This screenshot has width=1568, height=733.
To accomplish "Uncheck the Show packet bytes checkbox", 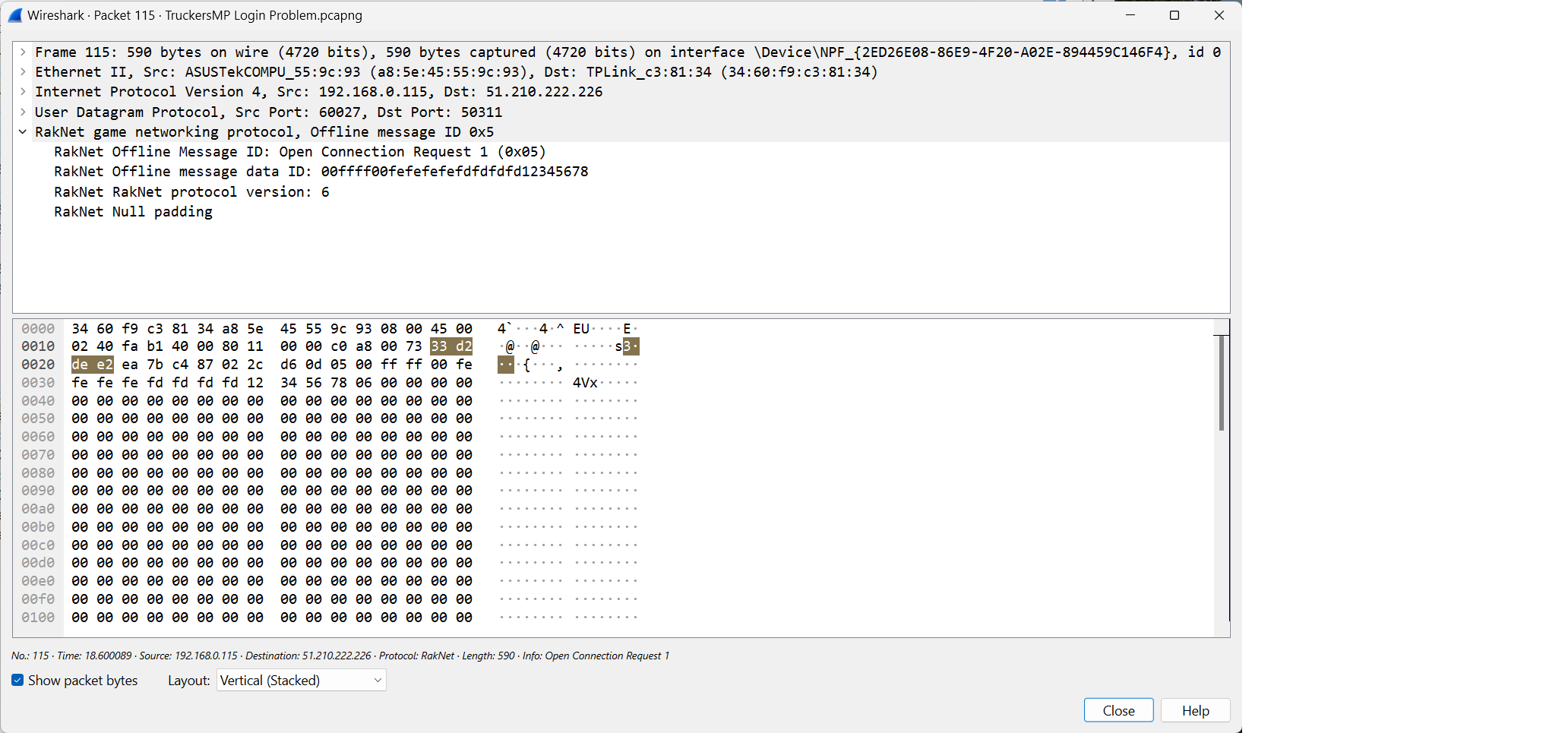I will click(x=17, y=680).
